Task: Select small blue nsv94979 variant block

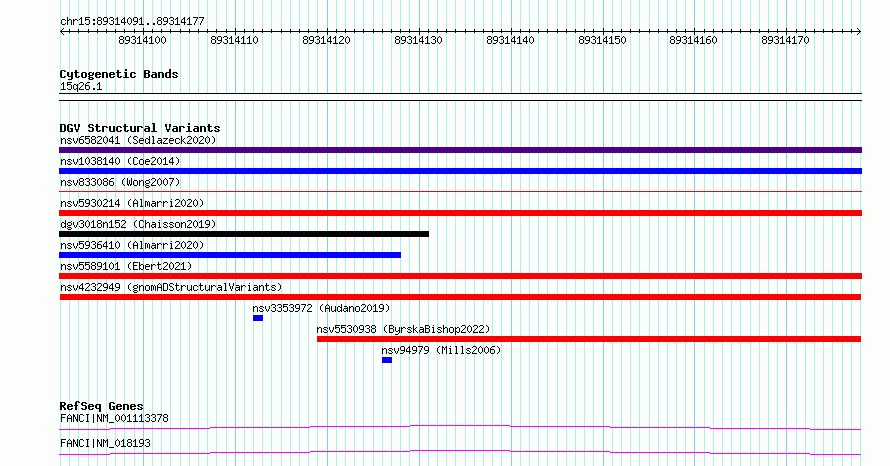Action: pos(387,360)
